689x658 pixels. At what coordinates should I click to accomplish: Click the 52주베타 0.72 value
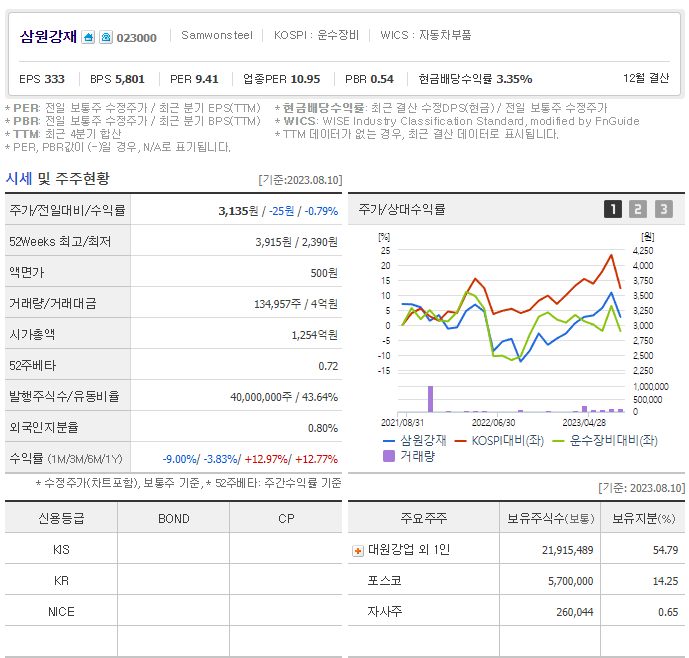coord(328,366)
